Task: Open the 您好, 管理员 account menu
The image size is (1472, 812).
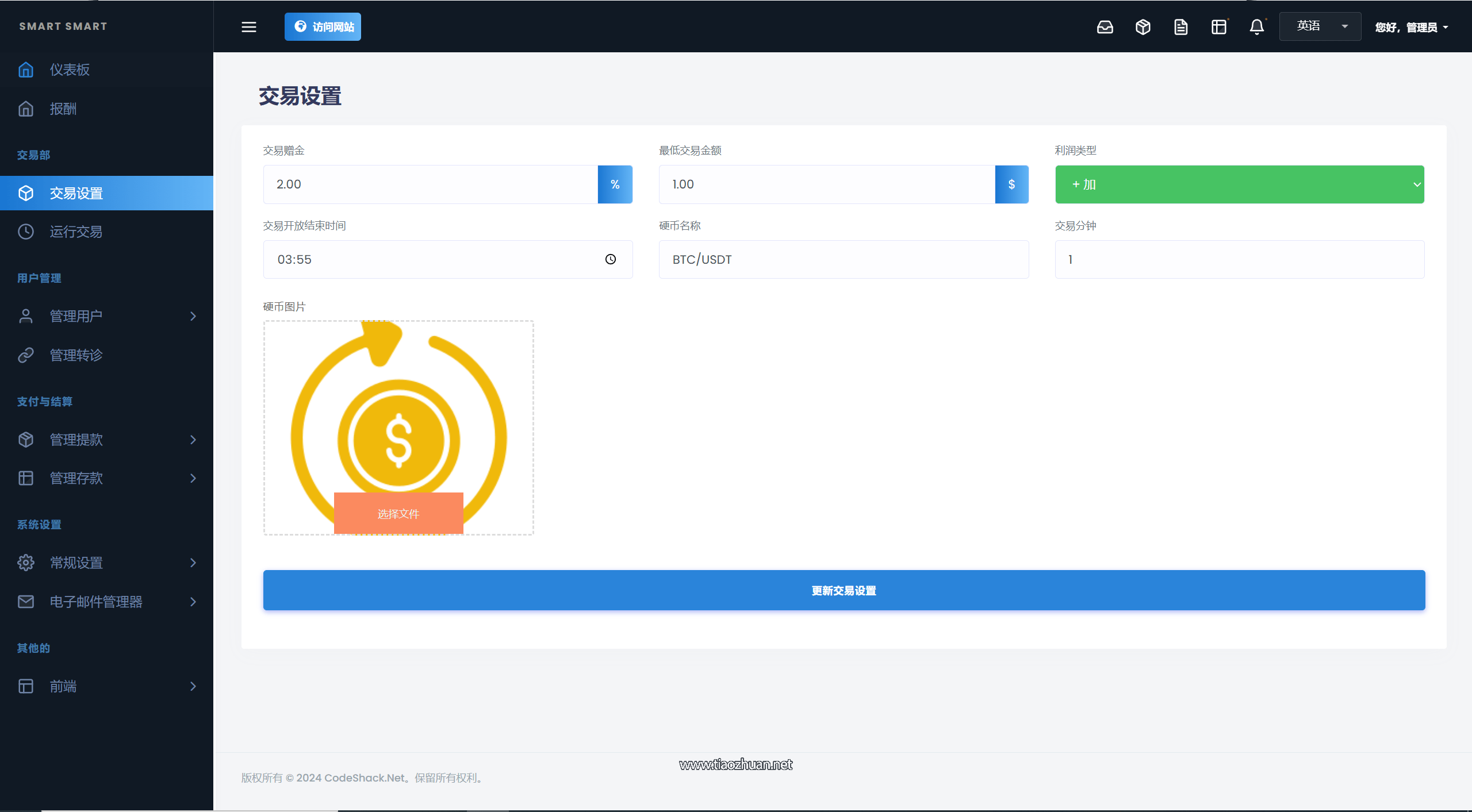Action: (x=1411, y=27)
